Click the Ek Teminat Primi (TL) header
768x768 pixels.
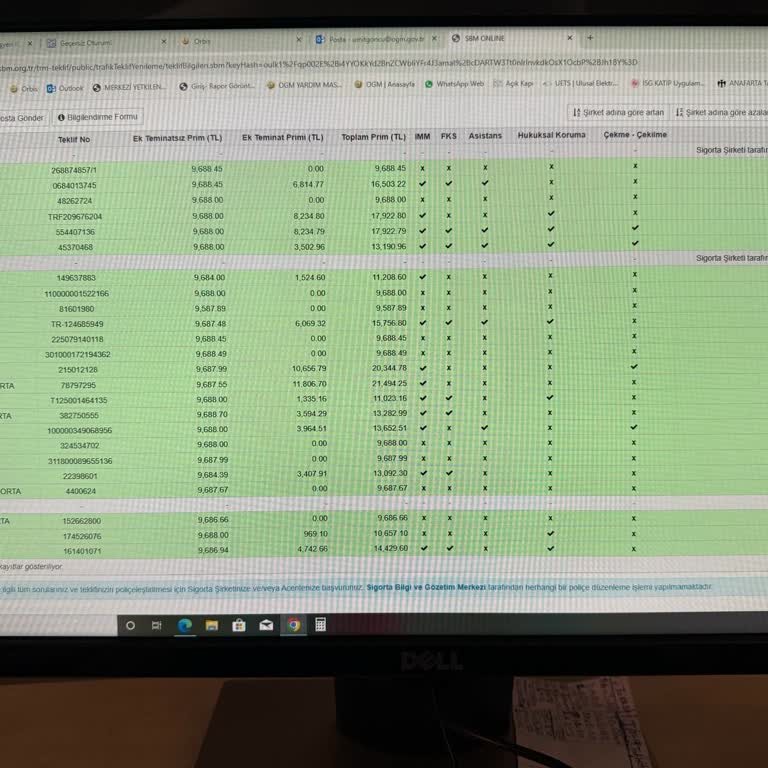tap(283, 138)
